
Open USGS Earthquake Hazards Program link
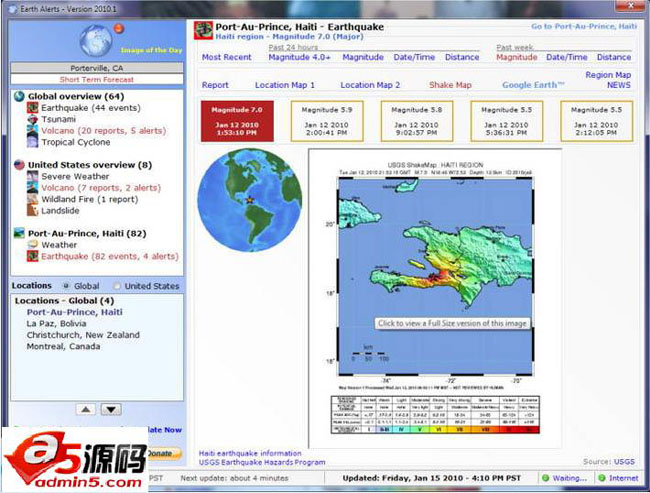coord(262,462)
